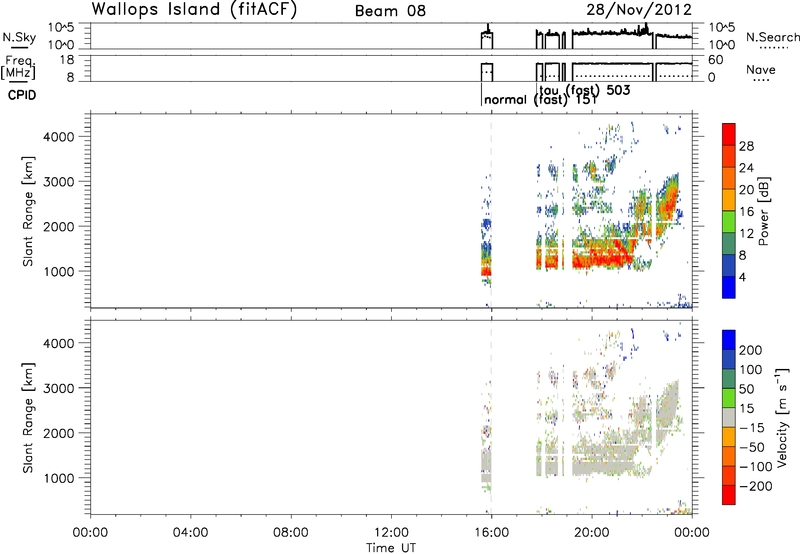Click the 'Nave' legend label
This screenshot has width=800, height=554.
pyautogui.click(x=761, y=70)
